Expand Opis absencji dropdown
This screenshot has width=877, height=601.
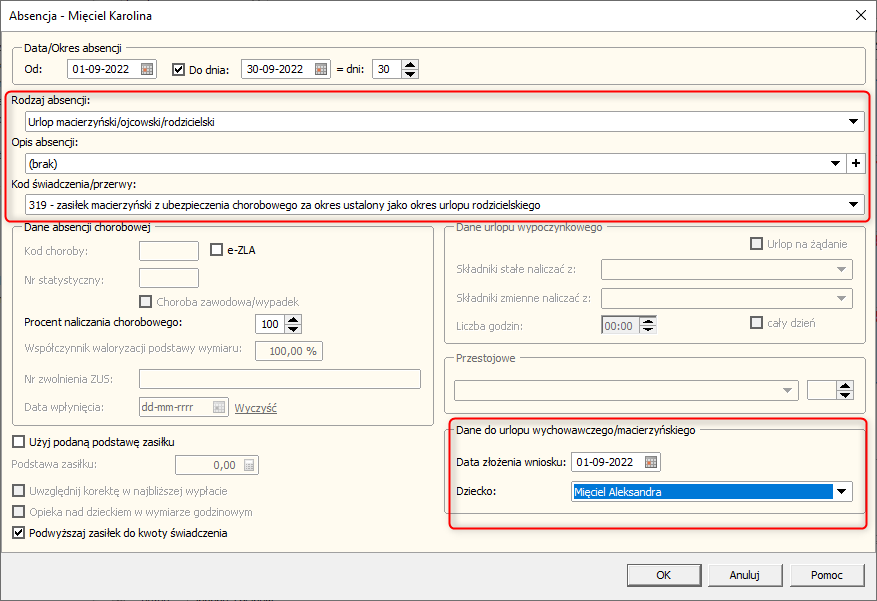[x=836, y=164]
